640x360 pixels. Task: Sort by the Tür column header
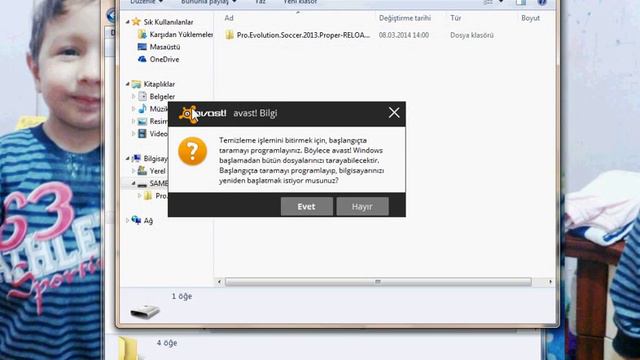[x=456, y=18]
